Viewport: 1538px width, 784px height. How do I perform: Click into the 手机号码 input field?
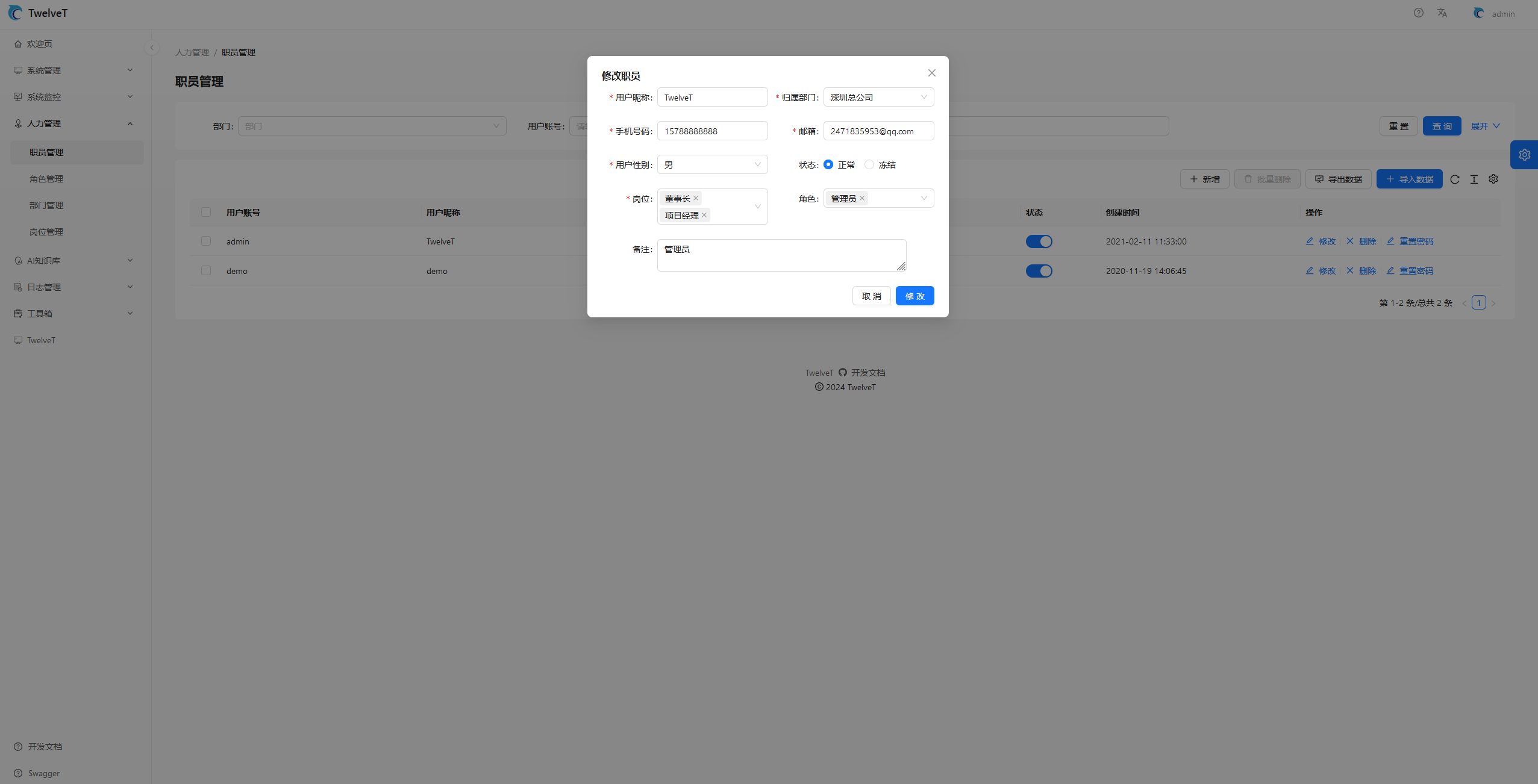[x=712, y=131]
